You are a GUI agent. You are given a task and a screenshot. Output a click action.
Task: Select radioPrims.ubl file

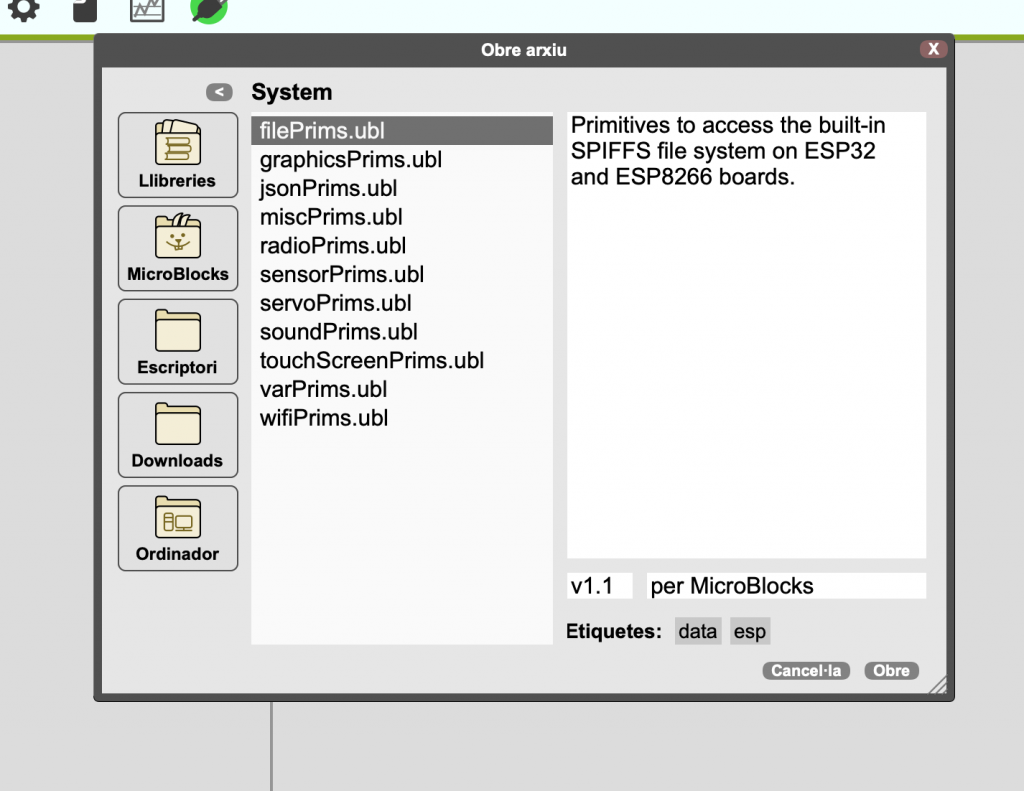pyautogui.click(x=332, y=246)
